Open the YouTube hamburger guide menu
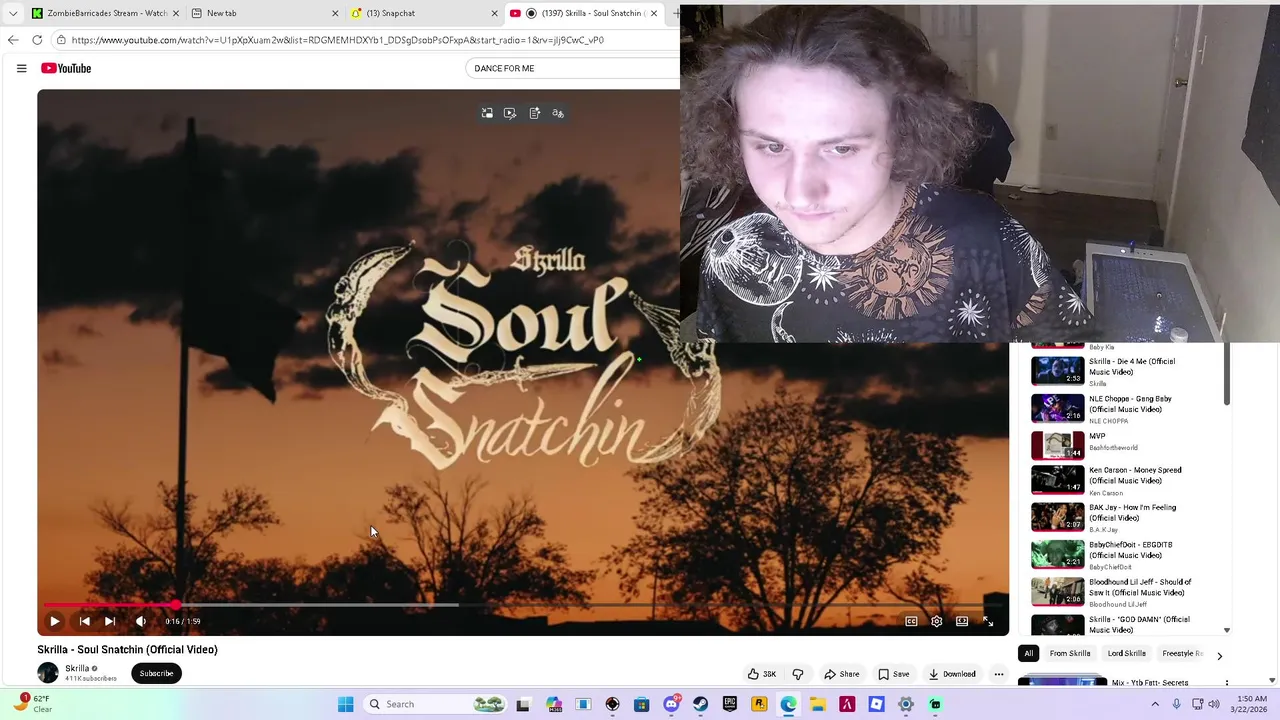This screenshot has width=1280, height=720. click(21, 68)
